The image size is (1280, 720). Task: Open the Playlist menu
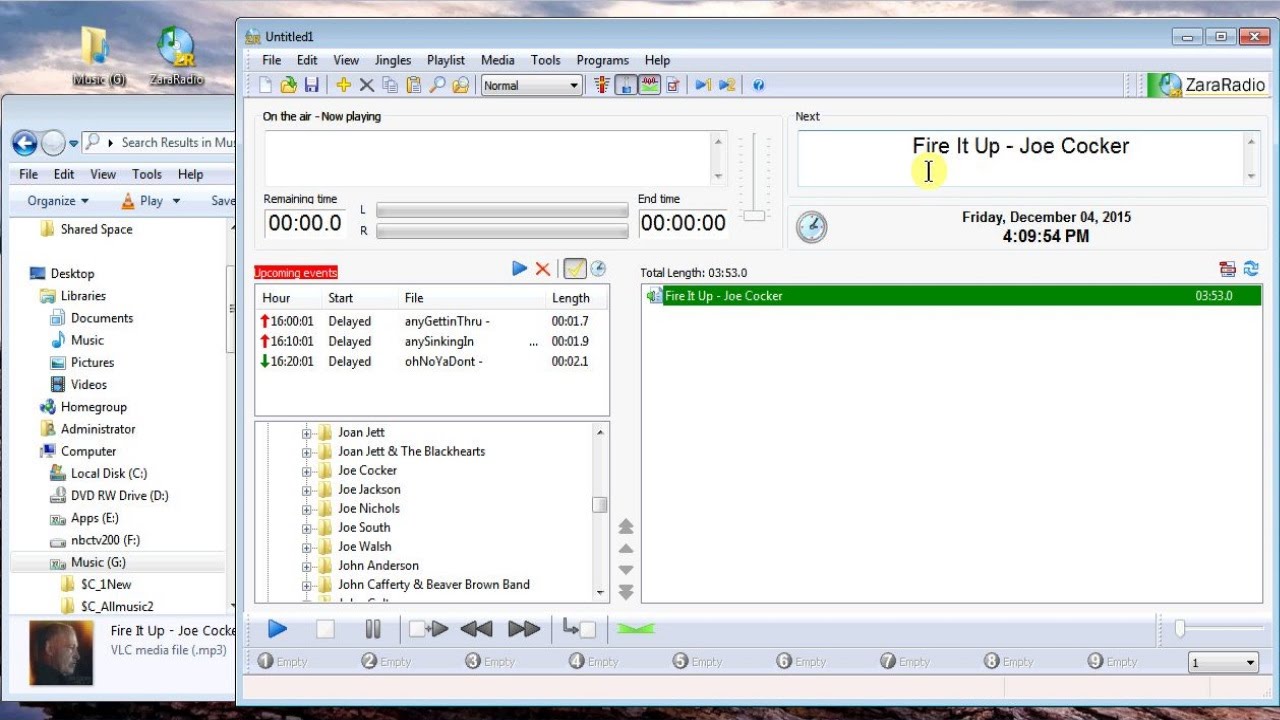point(446,60)
